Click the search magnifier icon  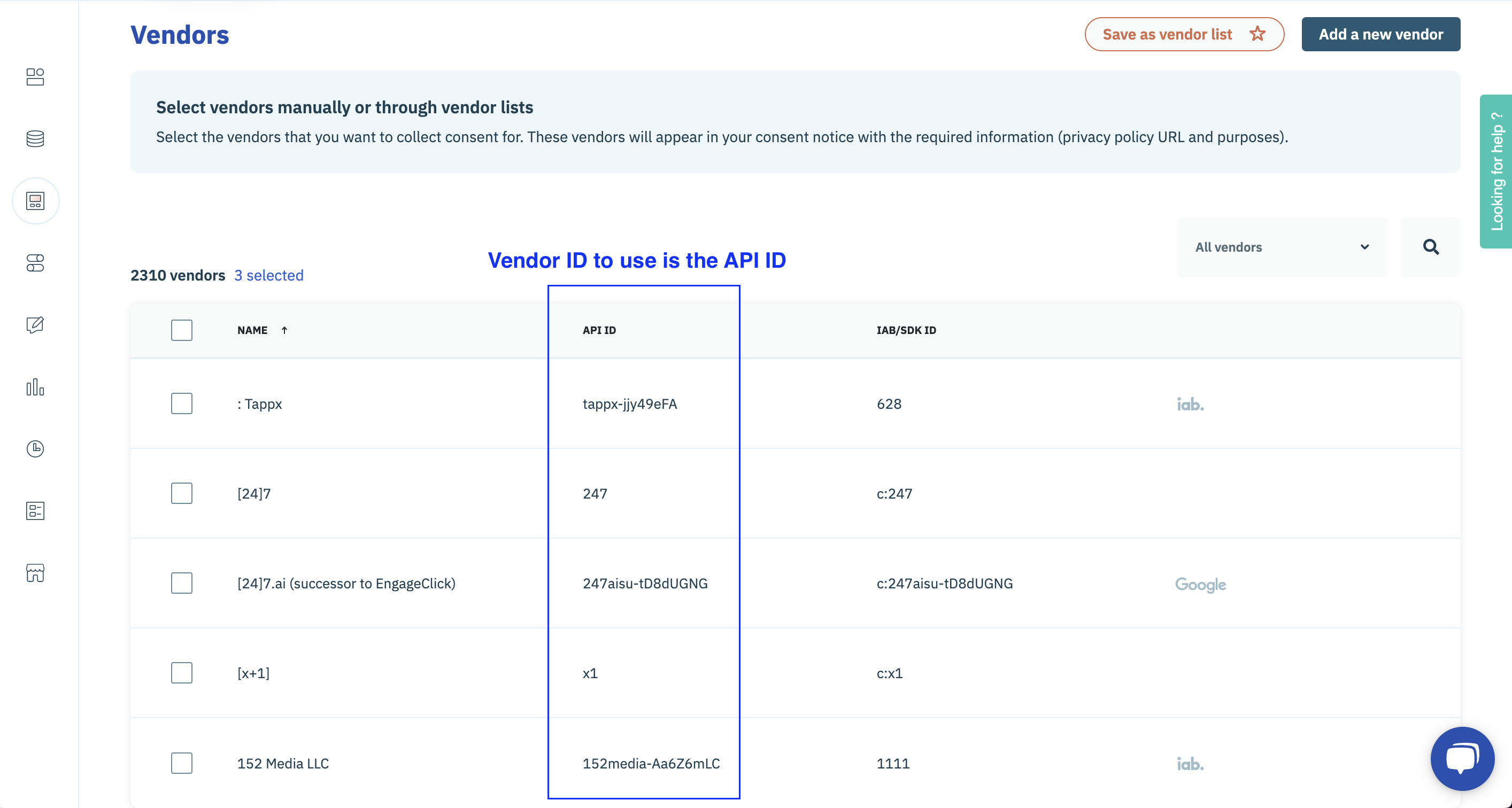(x=1430, y=247)
